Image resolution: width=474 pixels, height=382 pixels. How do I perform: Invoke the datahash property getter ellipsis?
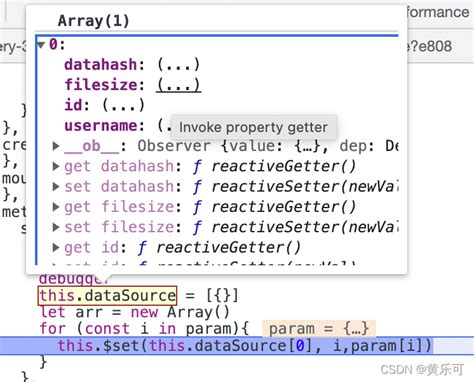click(178, 64)
